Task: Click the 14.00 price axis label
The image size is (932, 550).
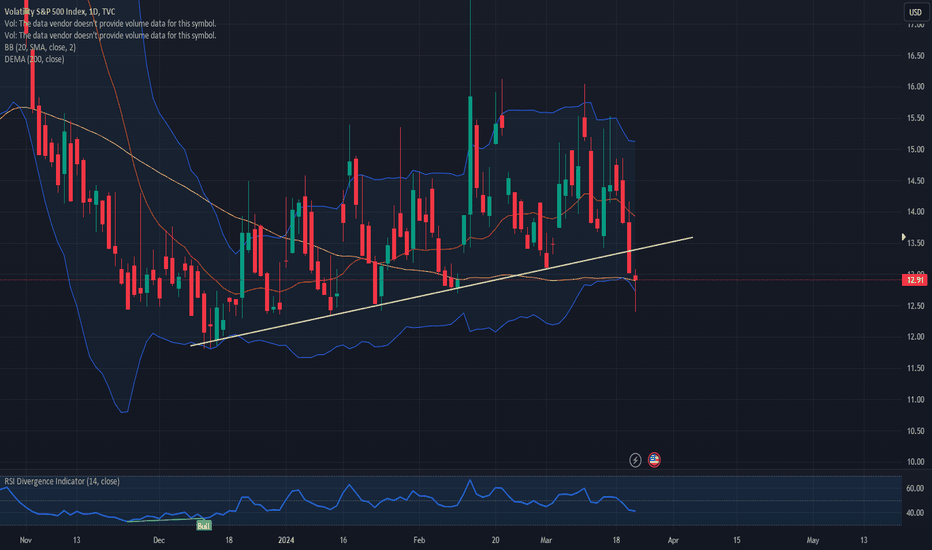Action: point(915,212)
